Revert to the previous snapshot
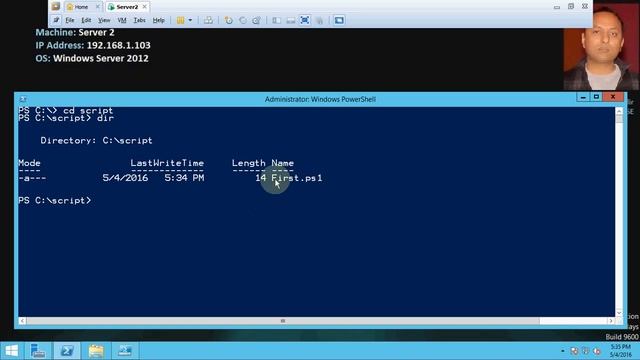 click(x=242, y=20)
